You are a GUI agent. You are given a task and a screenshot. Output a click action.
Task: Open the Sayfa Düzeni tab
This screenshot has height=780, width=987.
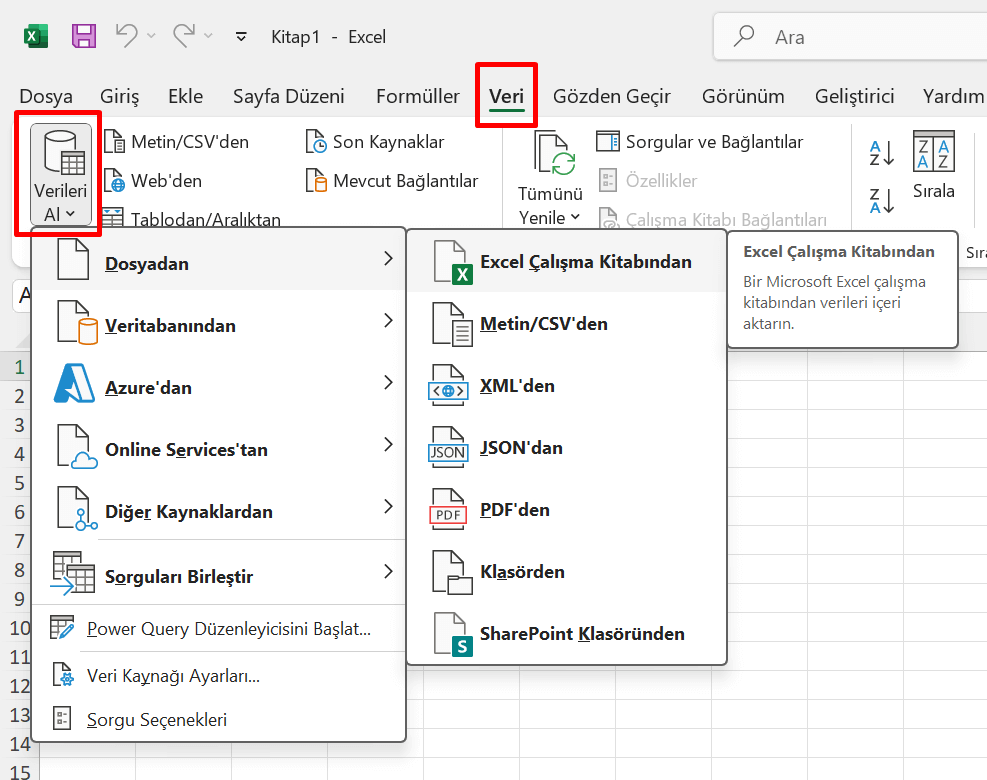289,96
